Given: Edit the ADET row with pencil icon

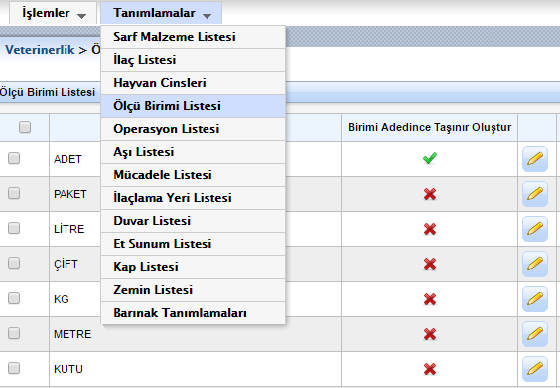Looking at the screenshot, I should pos(535,159).
